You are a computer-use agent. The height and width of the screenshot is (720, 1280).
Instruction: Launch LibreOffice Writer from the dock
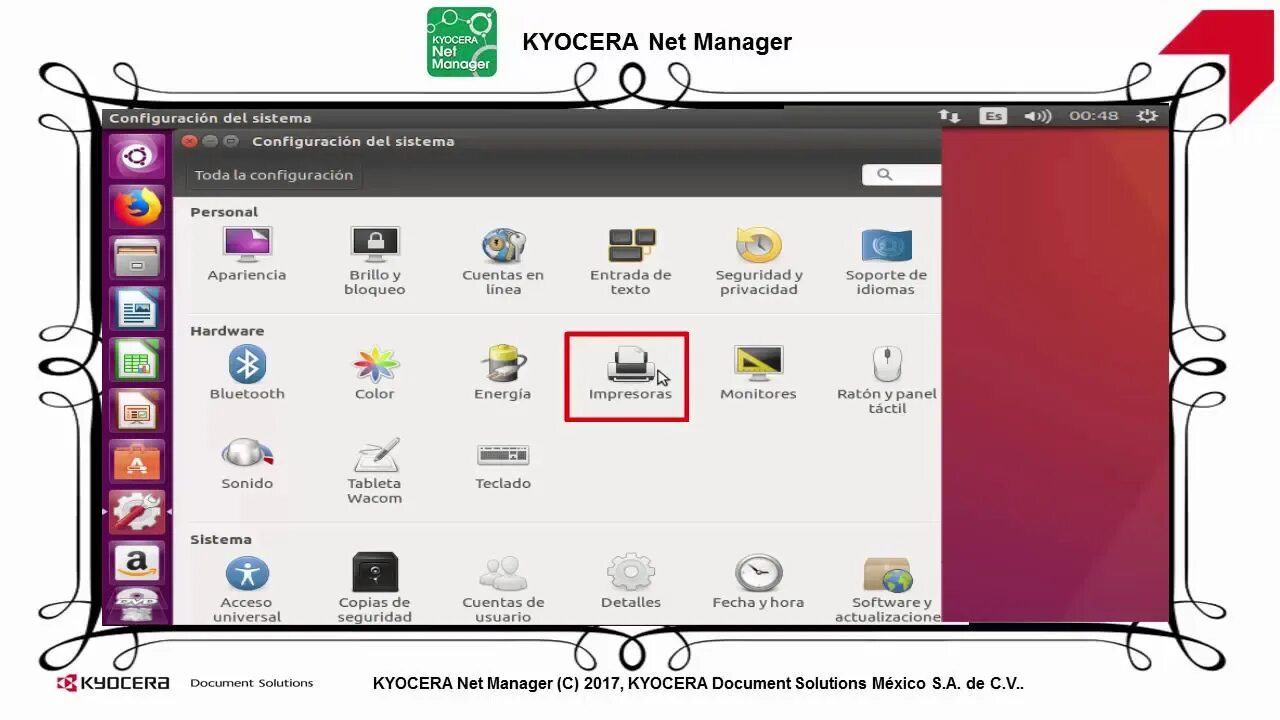(x=137, y=310)
